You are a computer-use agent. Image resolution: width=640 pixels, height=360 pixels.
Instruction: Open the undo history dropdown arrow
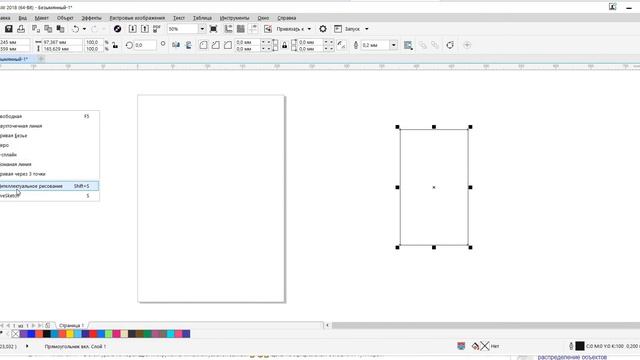84,29
